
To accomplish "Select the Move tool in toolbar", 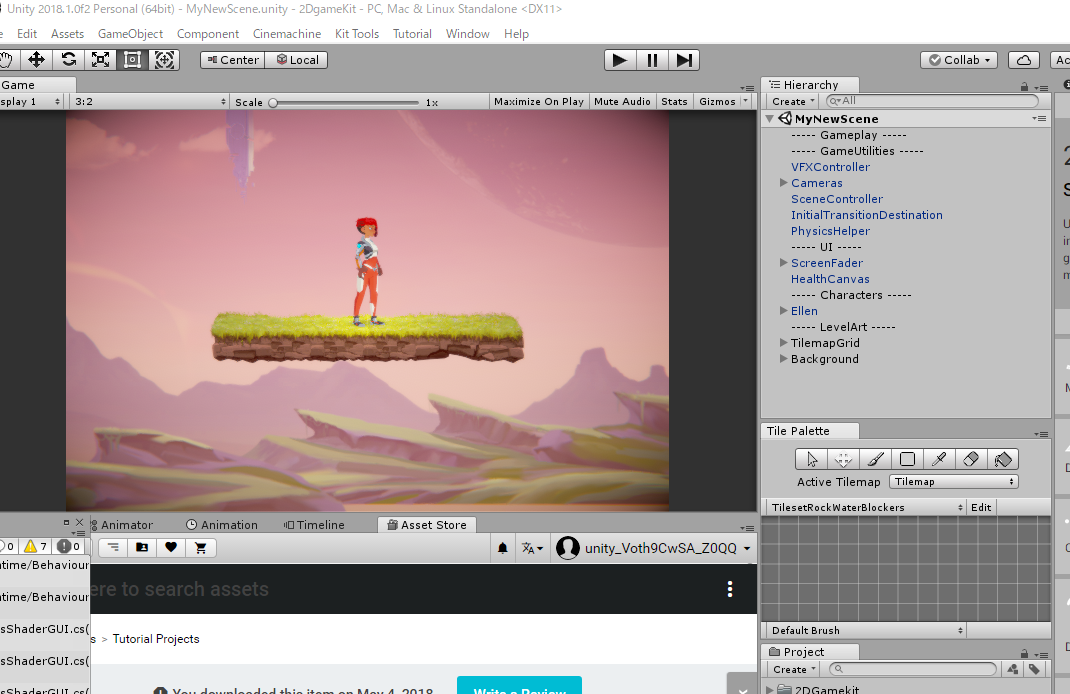I will coord(36,60).
